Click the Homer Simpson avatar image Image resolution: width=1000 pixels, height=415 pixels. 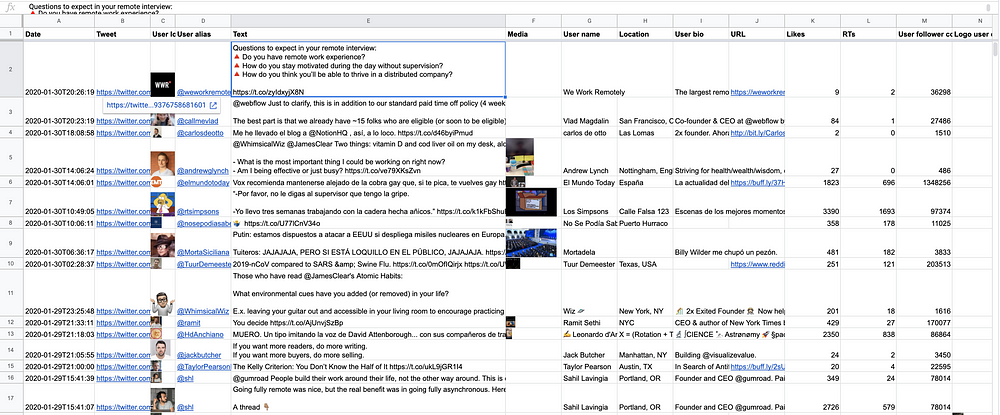tap(163, 205)
